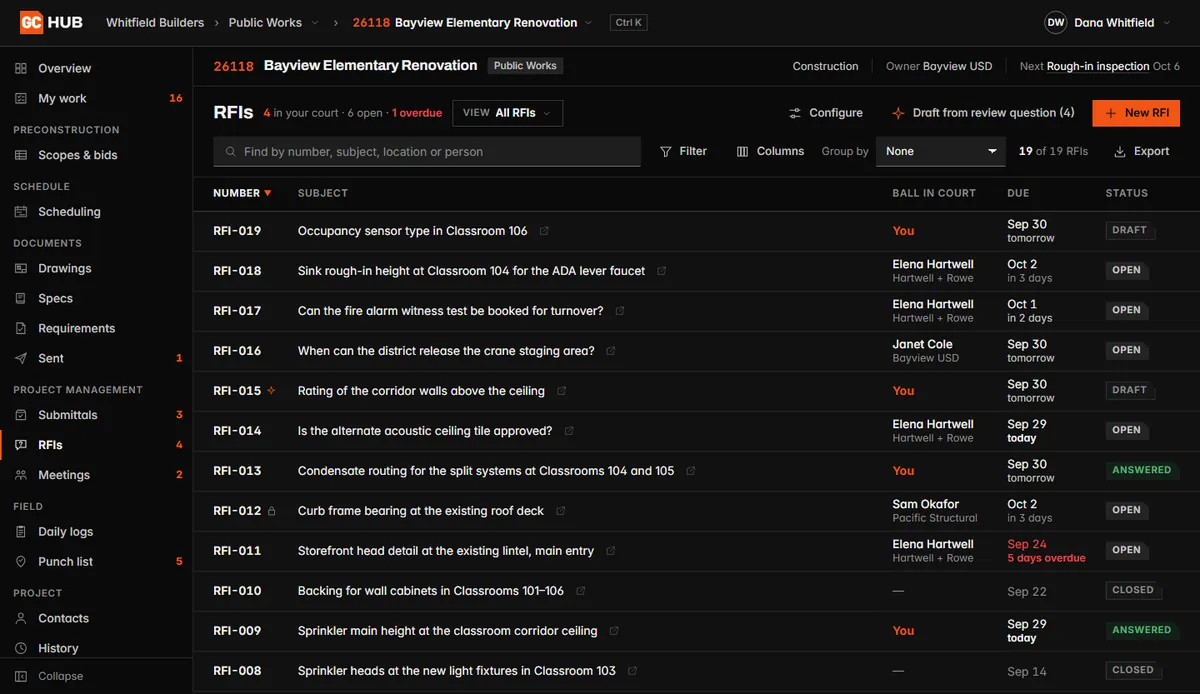Expand the VIEW All RFIs dropdown
1200x694 pixels.
508,113
